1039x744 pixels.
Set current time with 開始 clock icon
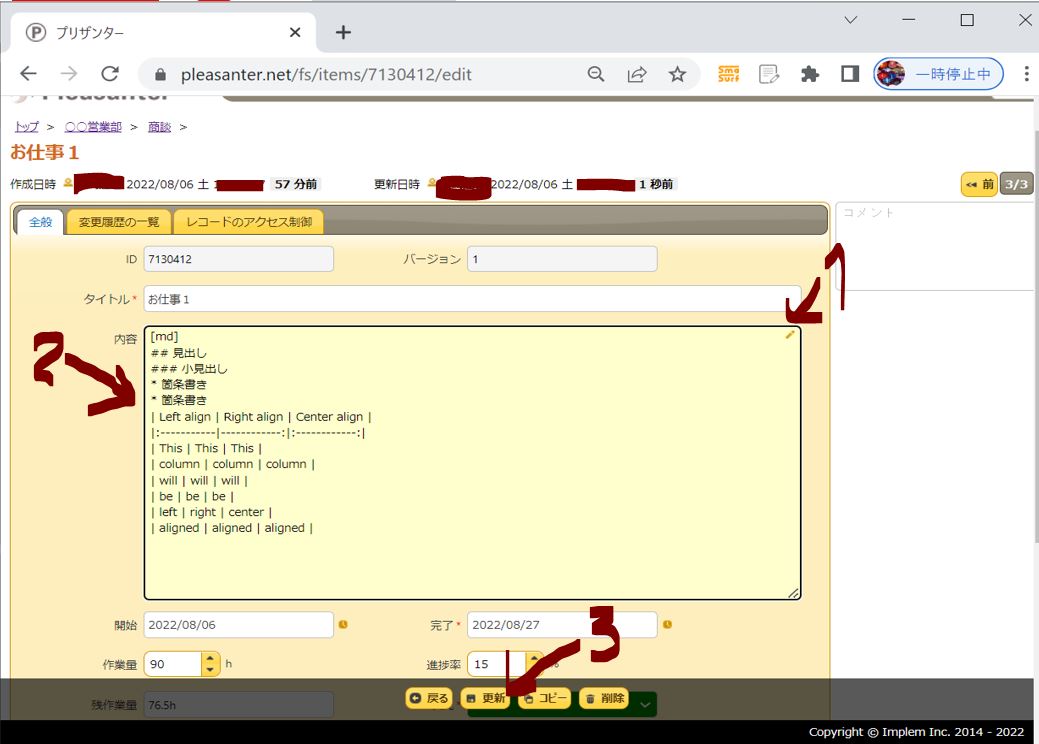pos(343,624)
